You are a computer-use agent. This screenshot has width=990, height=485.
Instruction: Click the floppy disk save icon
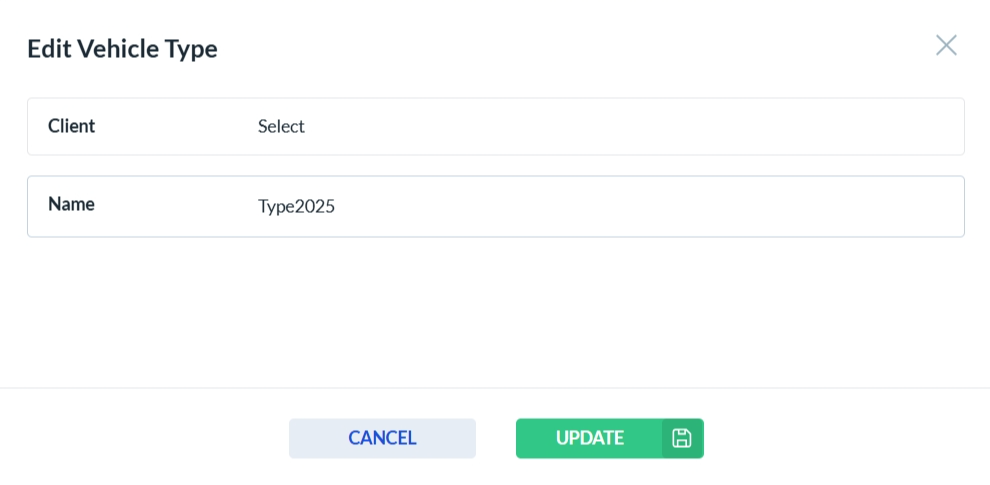pyautogui.click(x=682, y=438)
